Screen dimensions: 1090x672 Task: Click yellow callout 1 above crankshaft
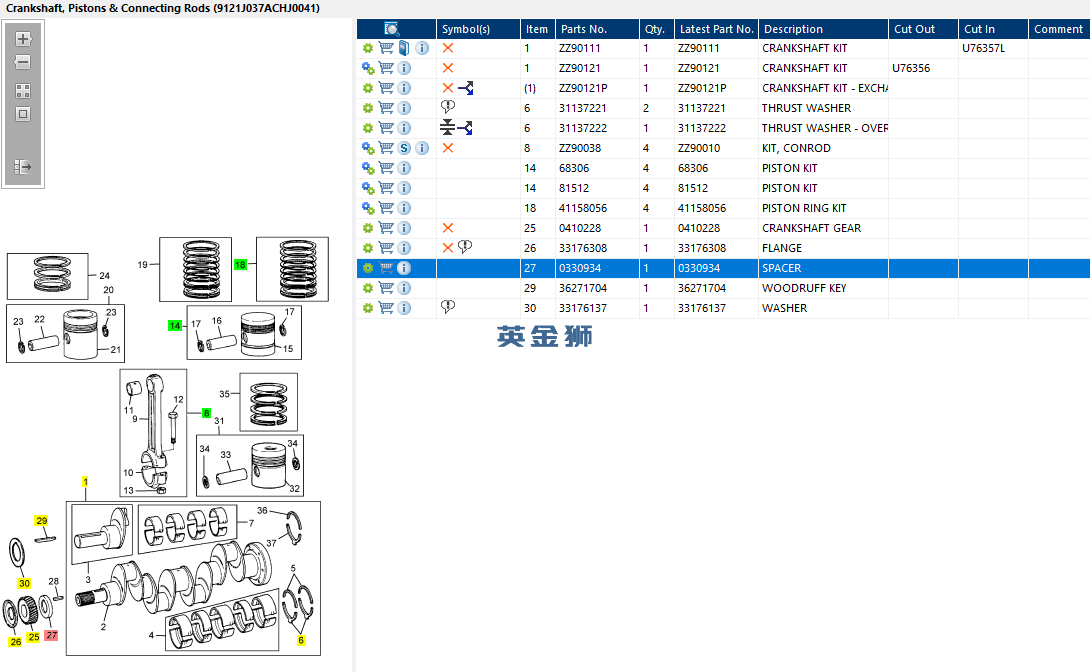tap(85, 482)
